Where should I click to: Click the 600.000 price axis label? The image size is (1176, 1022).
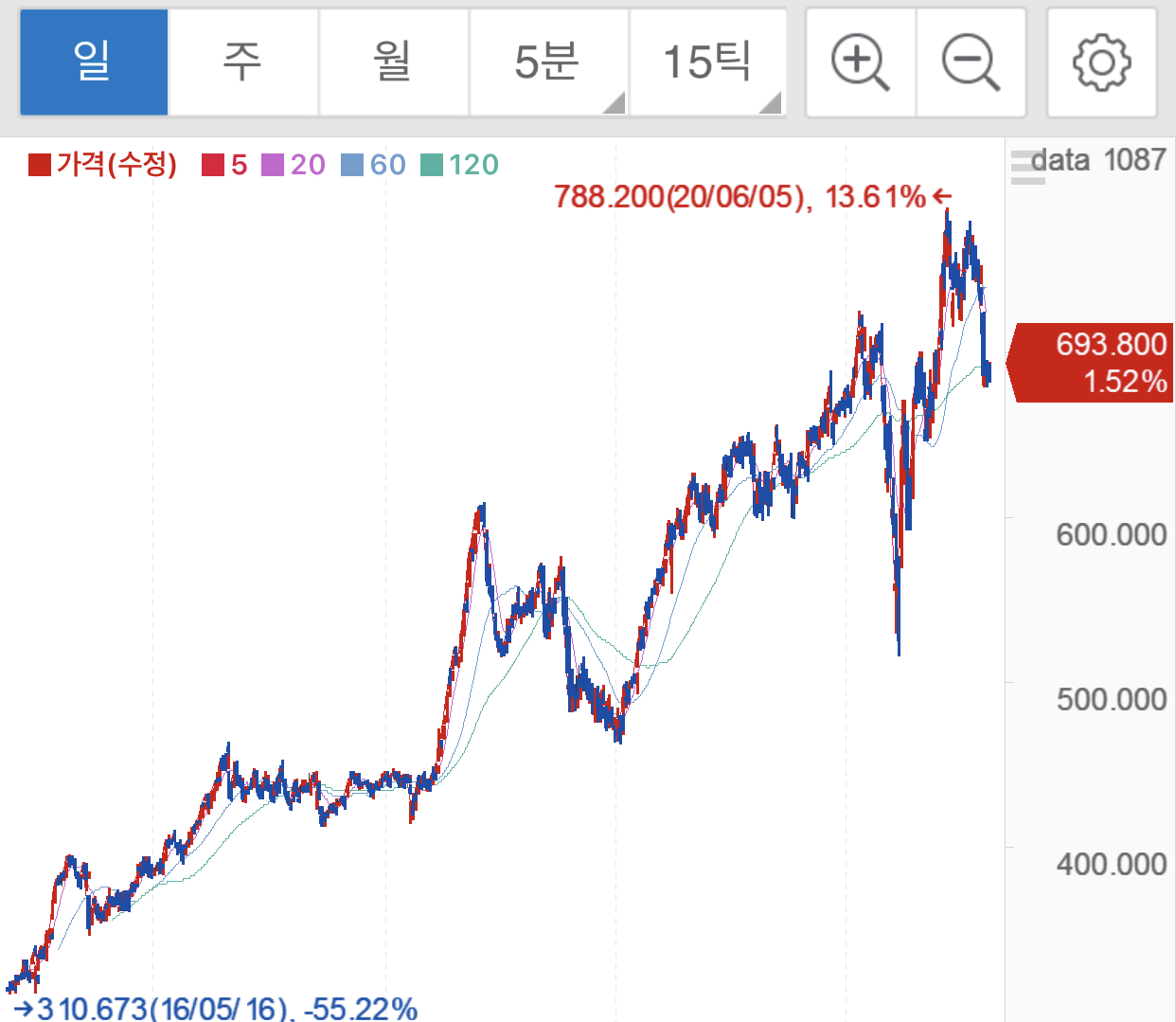click(x=1112, y=534)
